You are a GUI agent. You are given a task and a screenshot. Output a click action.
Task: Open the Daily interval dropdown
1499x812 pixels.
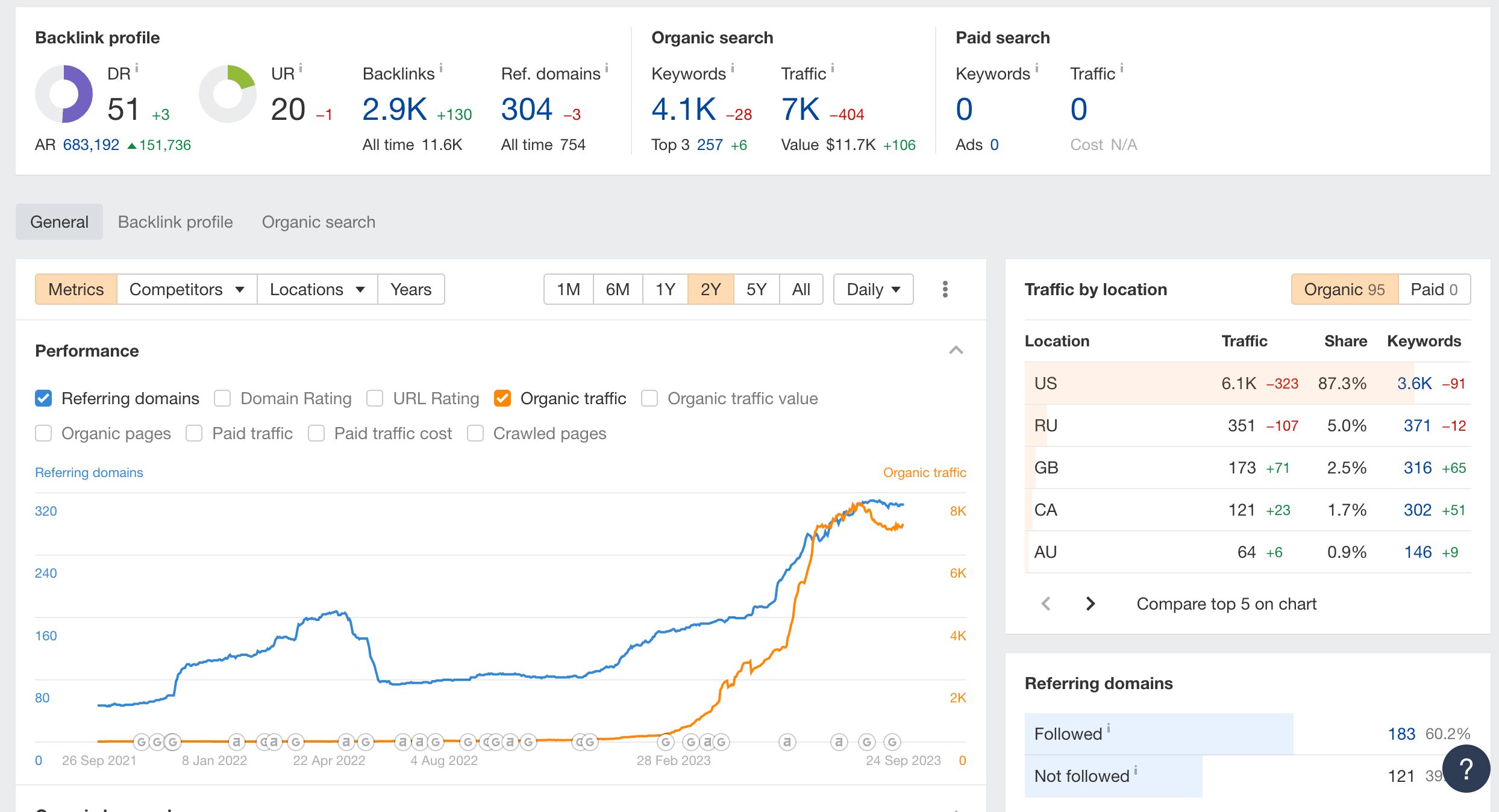click(873, 289)
